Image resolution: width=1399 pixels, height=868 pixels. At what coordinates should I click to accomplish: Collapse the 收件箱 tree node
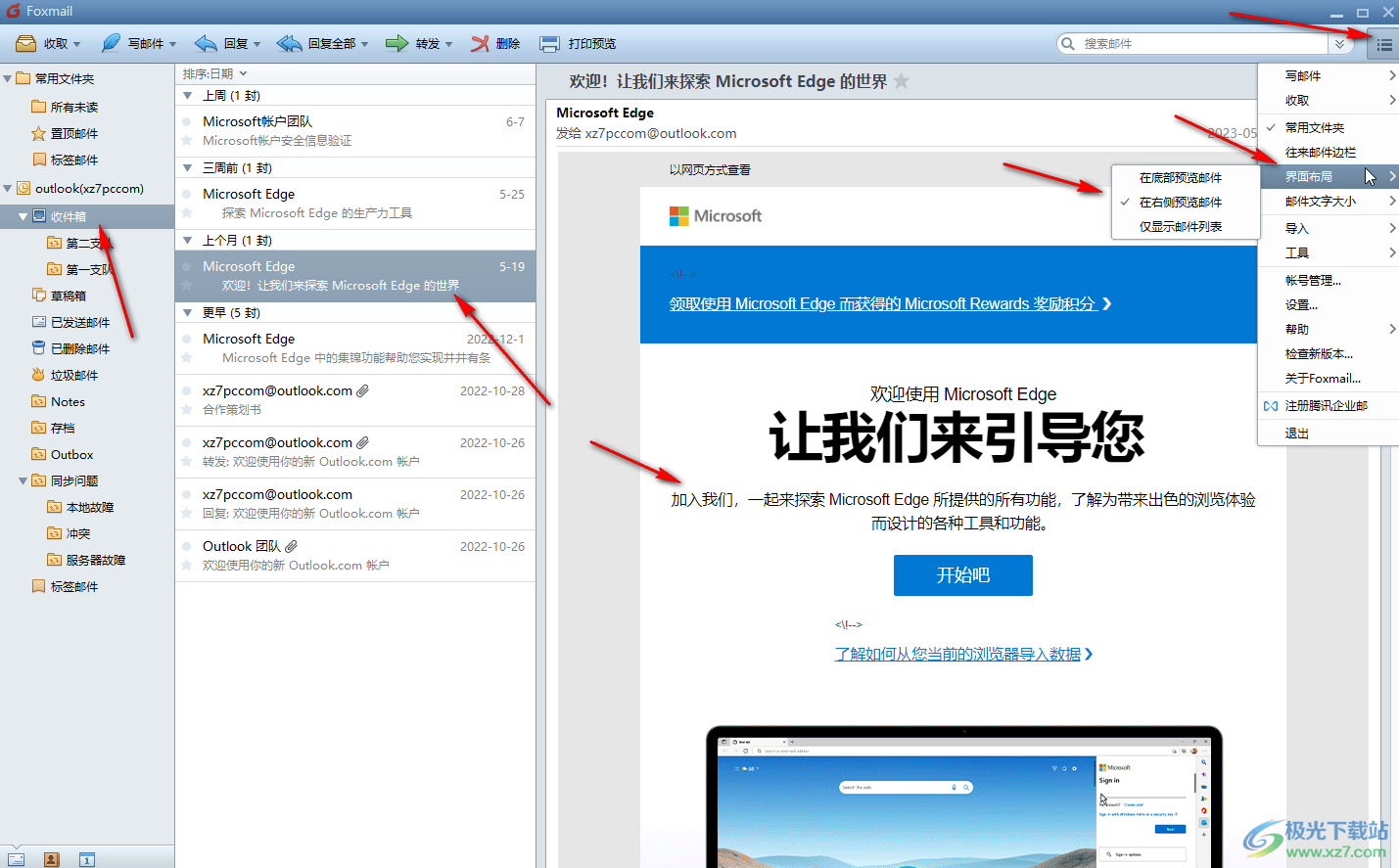23,216
